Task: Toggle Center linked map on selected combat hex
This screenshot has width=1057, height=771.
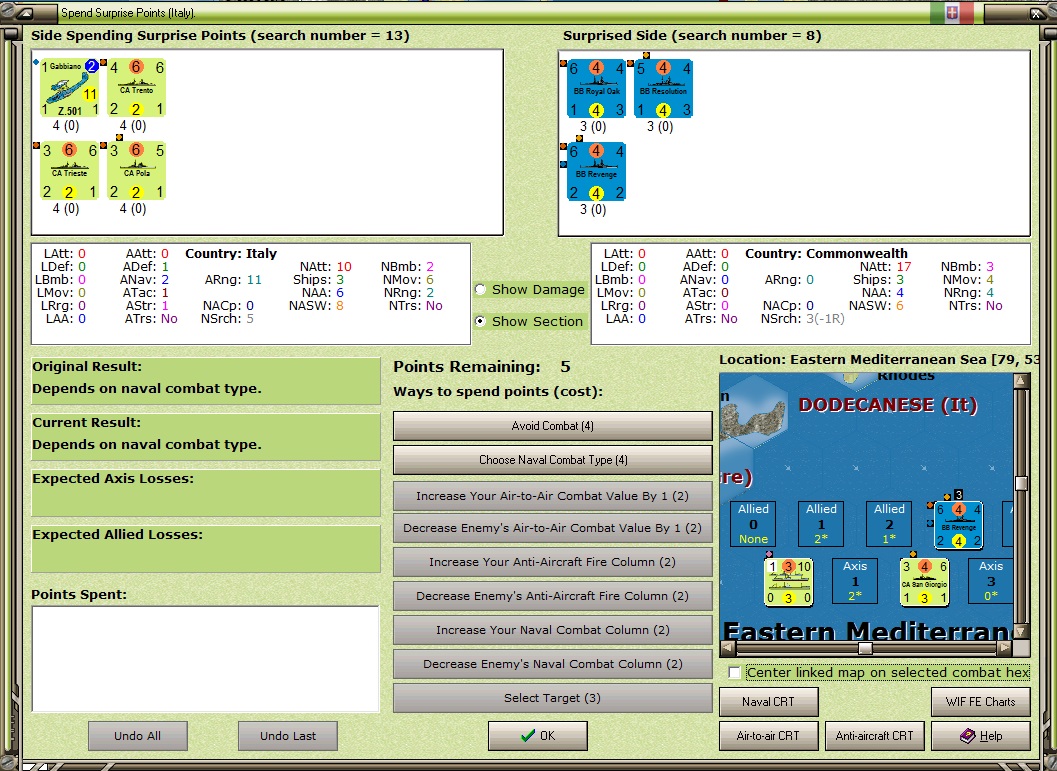Action: (x=735, y=673)
